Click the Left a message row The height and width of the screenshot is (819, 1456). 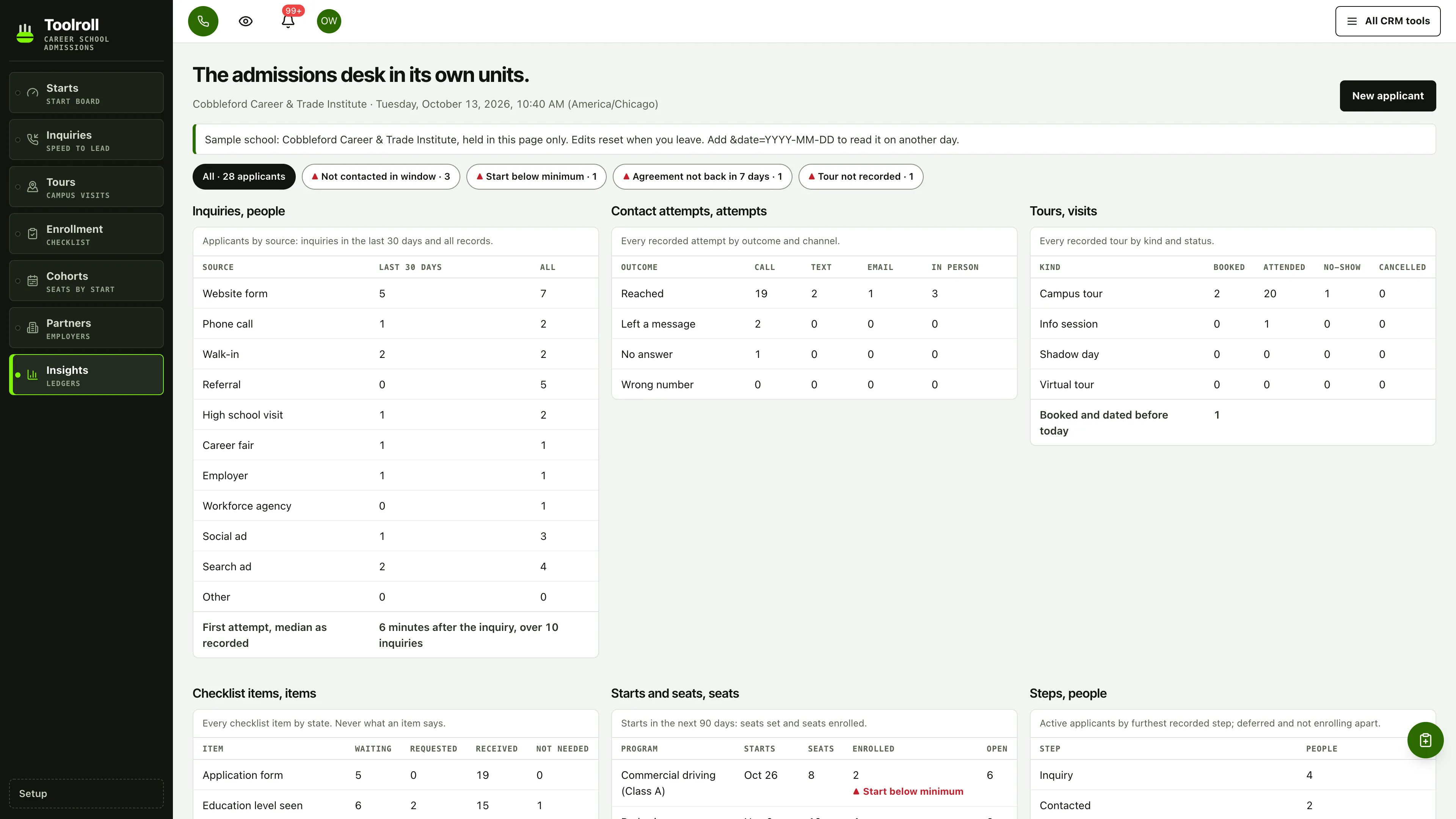tap(814, 324)
